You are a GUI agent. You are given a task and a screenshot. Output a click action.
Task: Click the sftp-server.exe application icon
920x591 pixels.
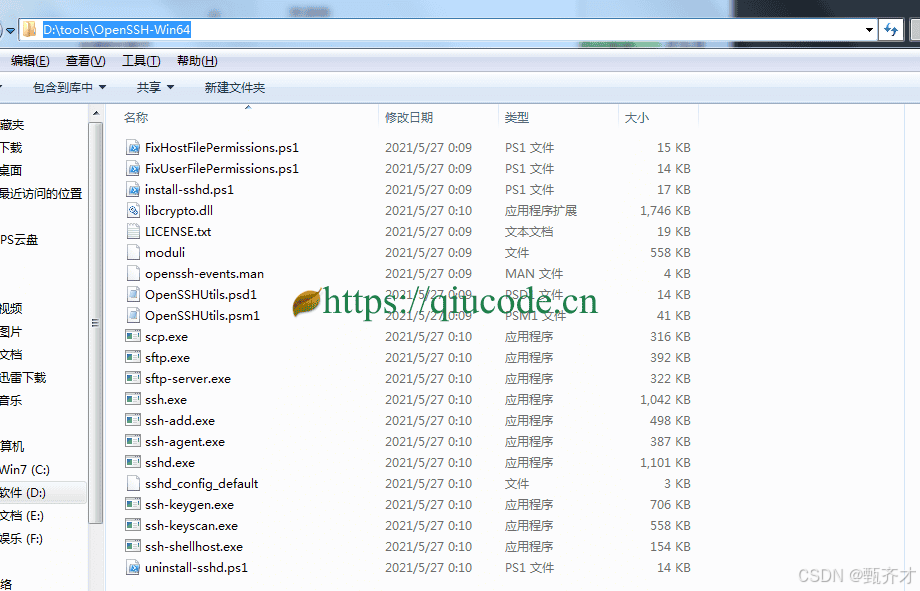pos(133,379)
